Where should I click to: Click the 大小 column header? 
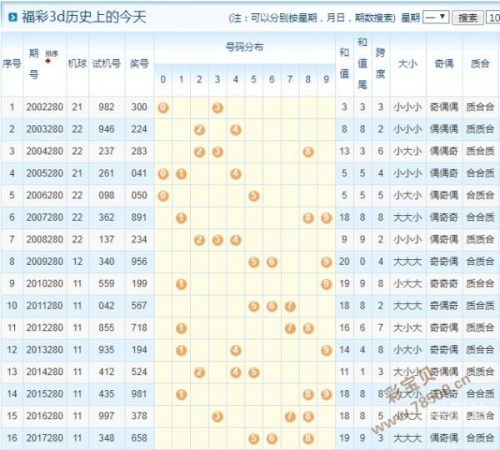point(408,63)
